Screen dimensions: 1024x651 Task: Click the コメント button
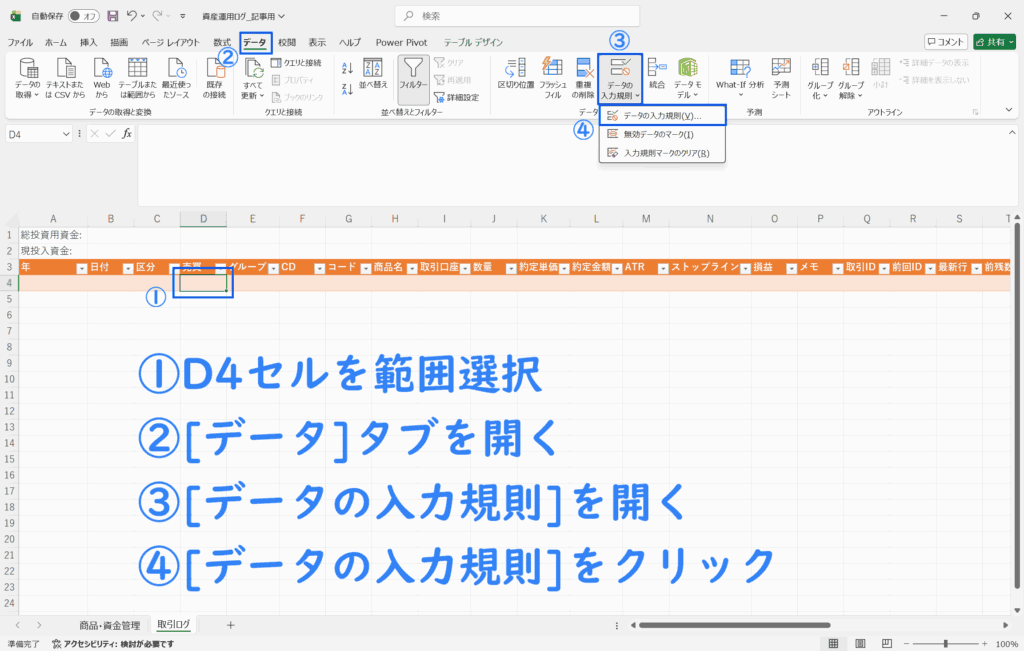tap(945, 42)
